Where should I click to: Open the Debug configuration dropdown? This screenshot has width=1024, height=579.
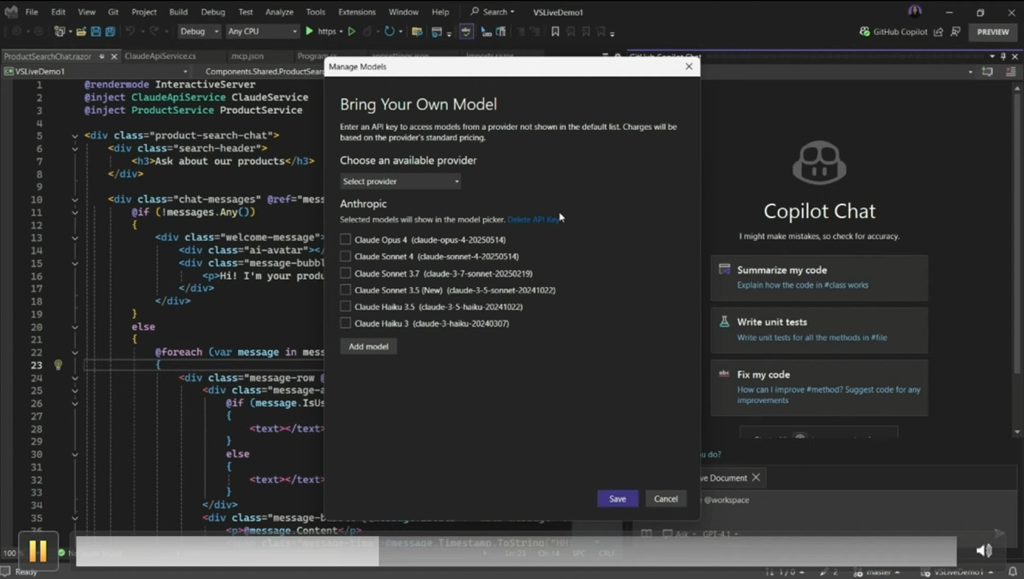pos(198,32)
